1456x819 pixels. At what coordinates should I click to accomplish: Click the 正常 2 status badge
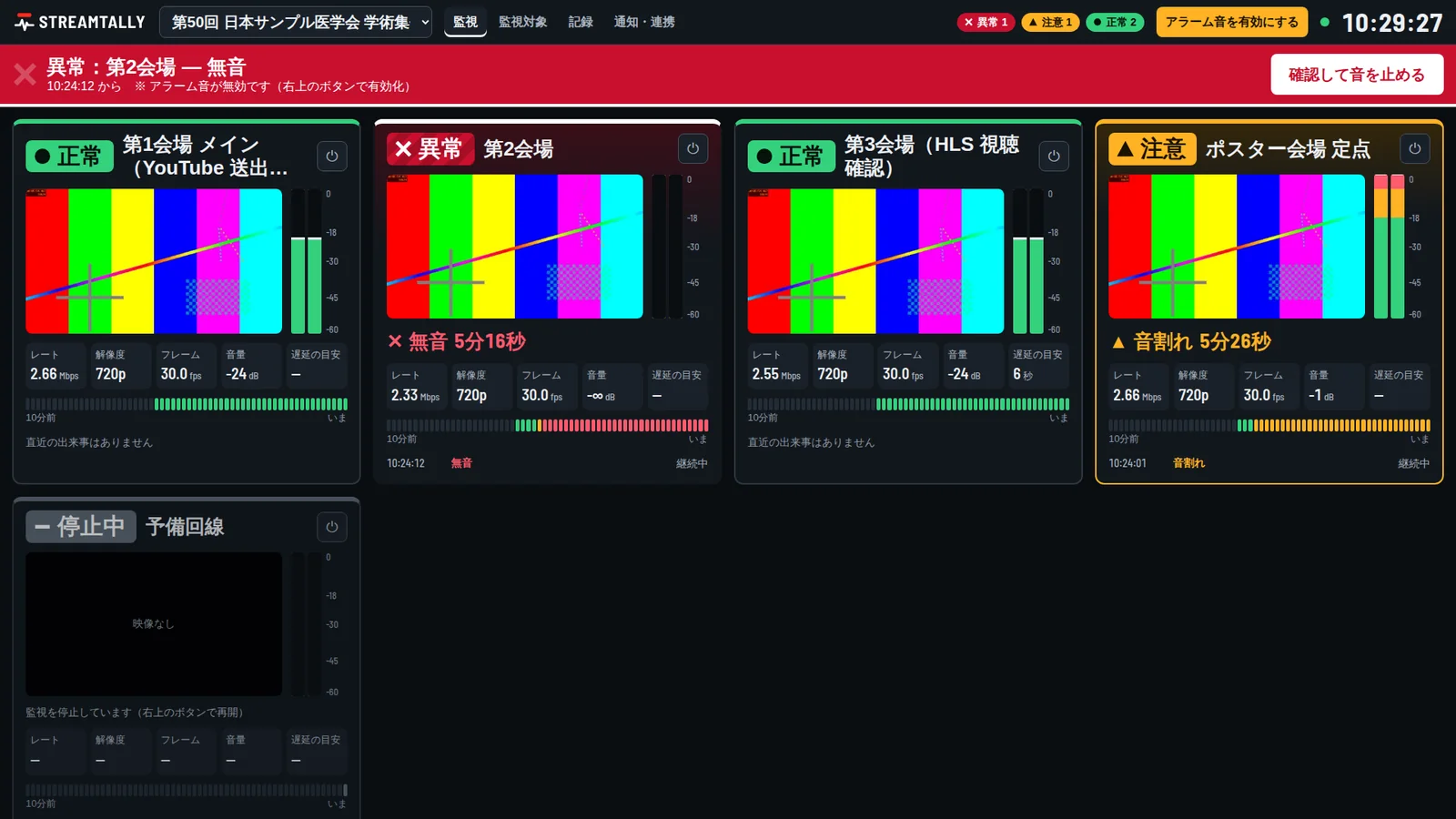point(1115,22)
